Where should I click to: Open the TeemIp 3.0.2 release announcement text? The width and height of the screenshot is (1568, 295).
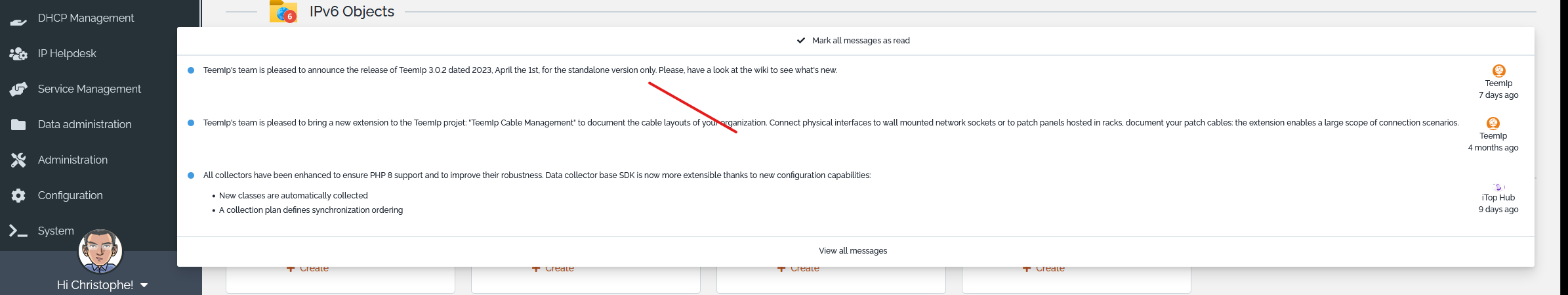(x=520, y=70)
